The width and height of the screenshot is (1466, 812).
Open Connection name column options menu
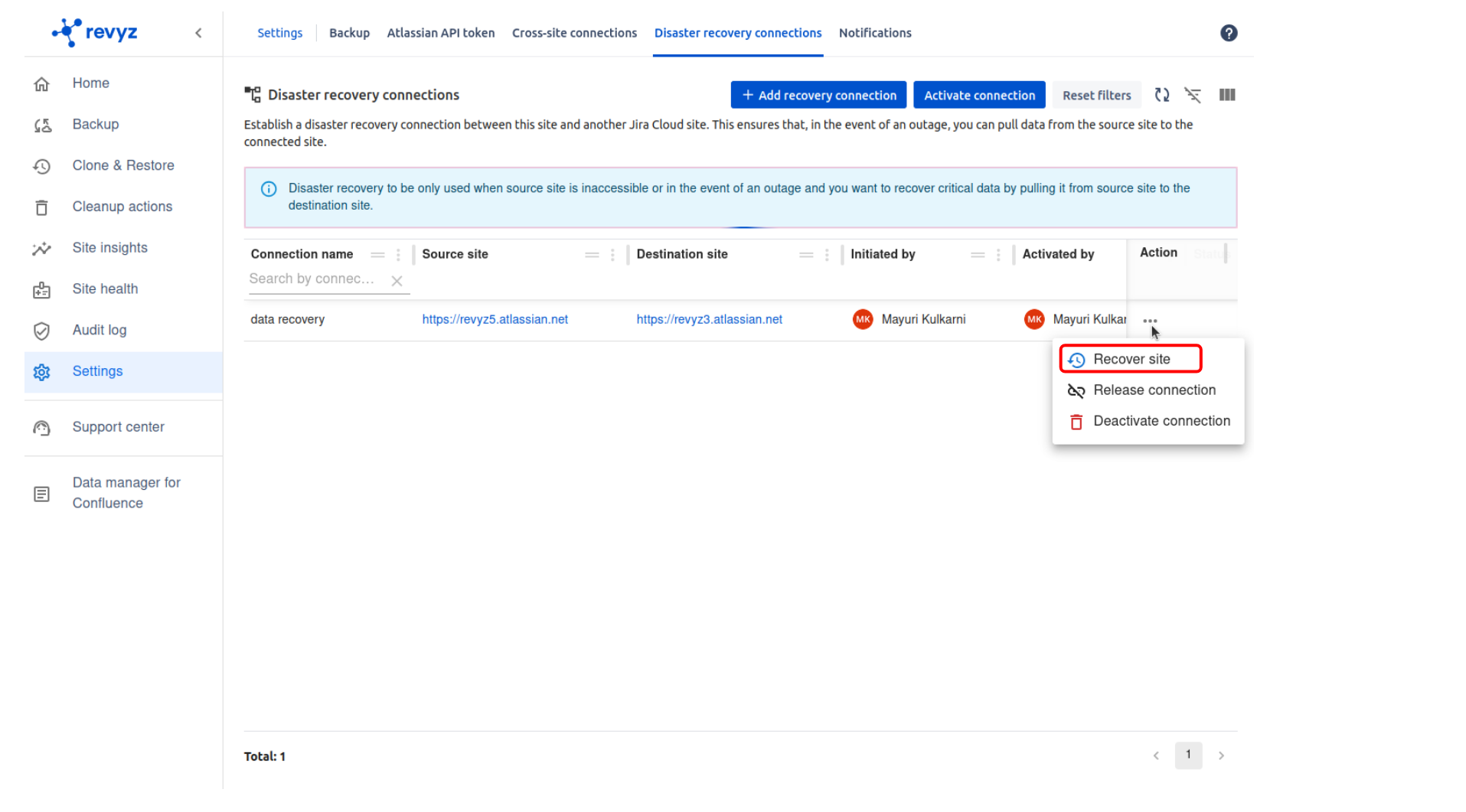click(x=398, y=255)
